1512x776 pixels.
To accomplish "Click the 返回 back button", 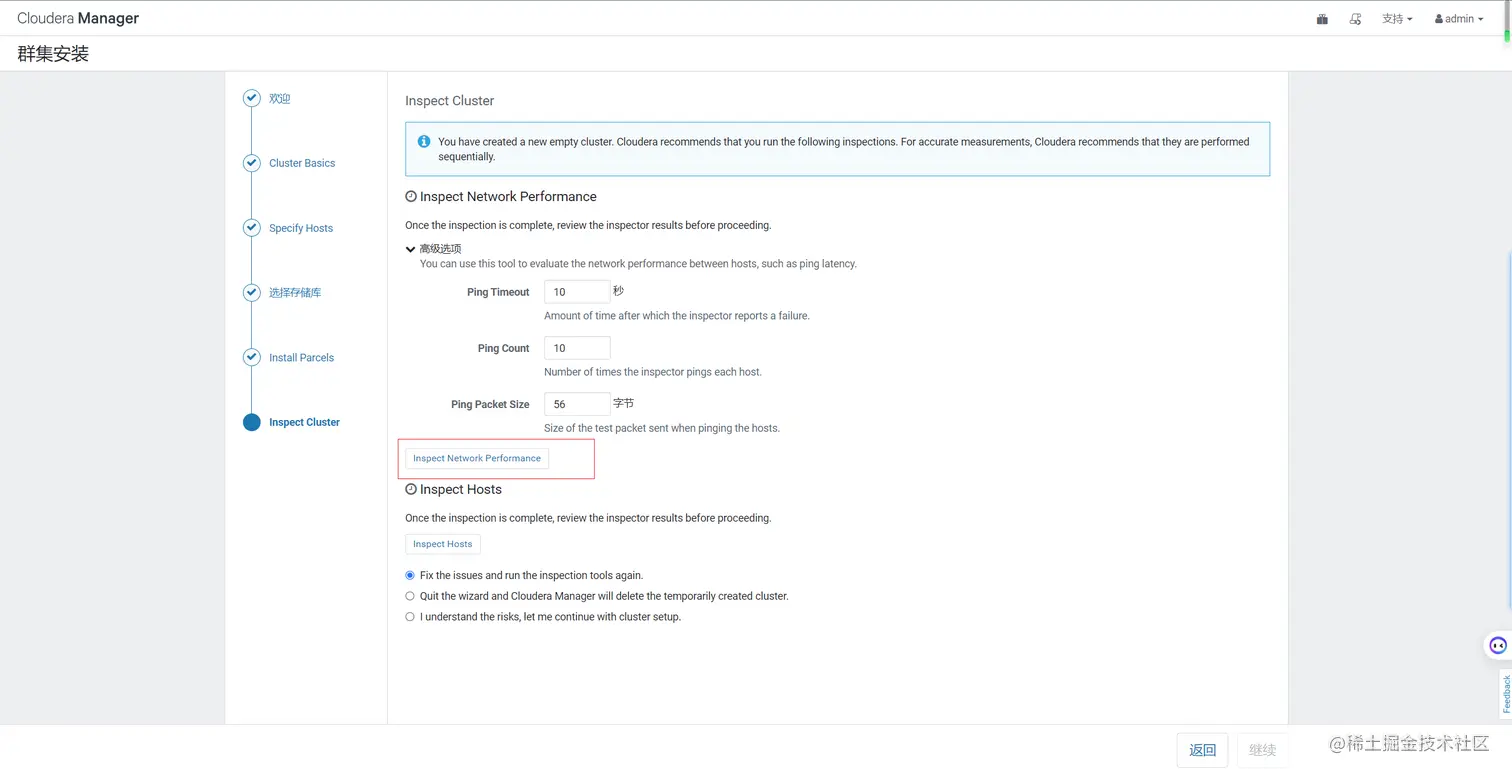I will coord(1202,750).
